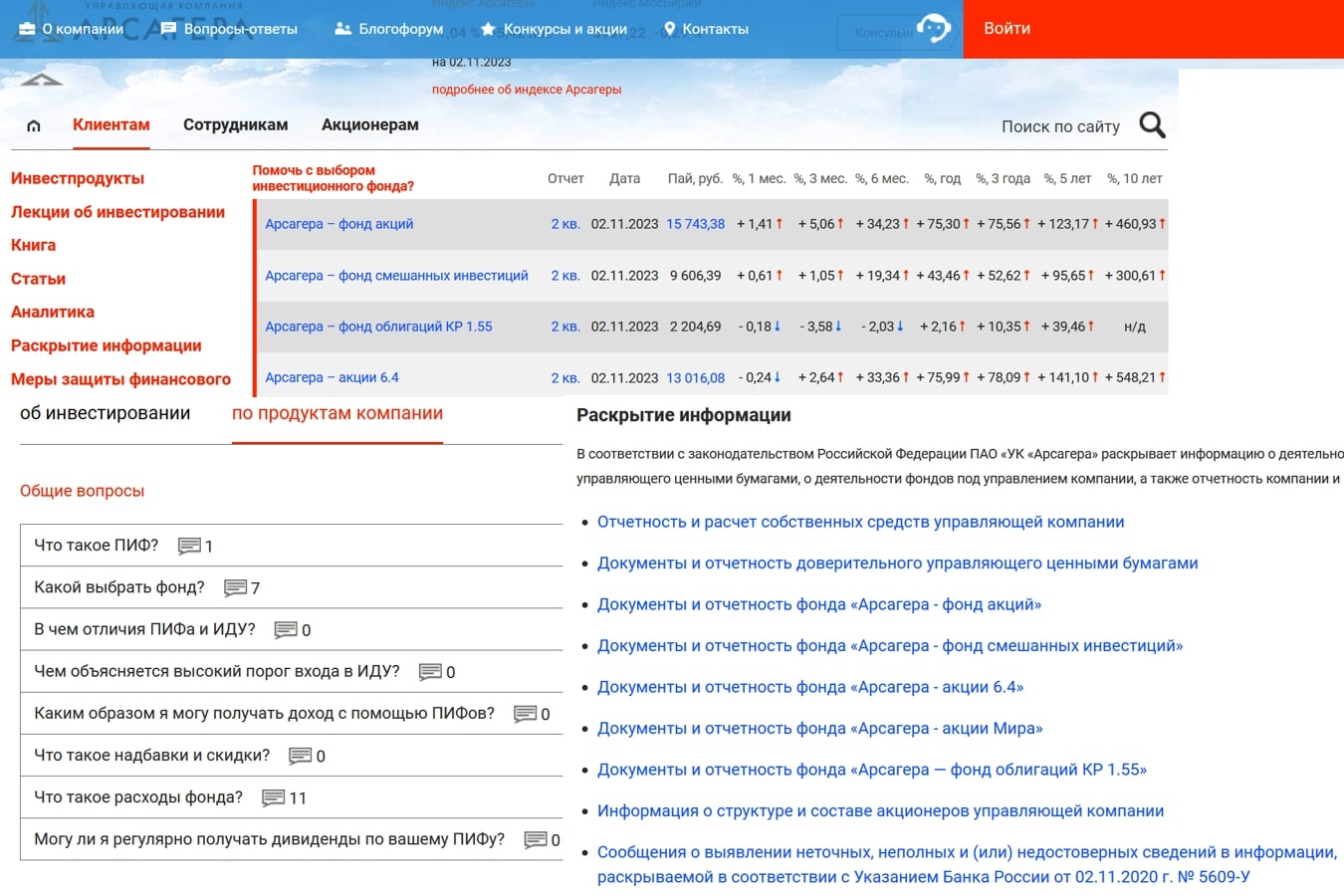Open Арсагера – фонд облигаций КР 1.55 link

[x=378, y=327]
